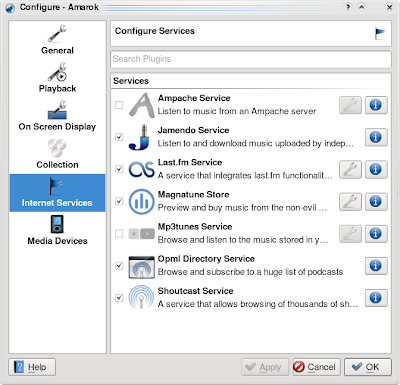400x385 pixels.
Task: Confirm with the OK button
Action: 368,367
